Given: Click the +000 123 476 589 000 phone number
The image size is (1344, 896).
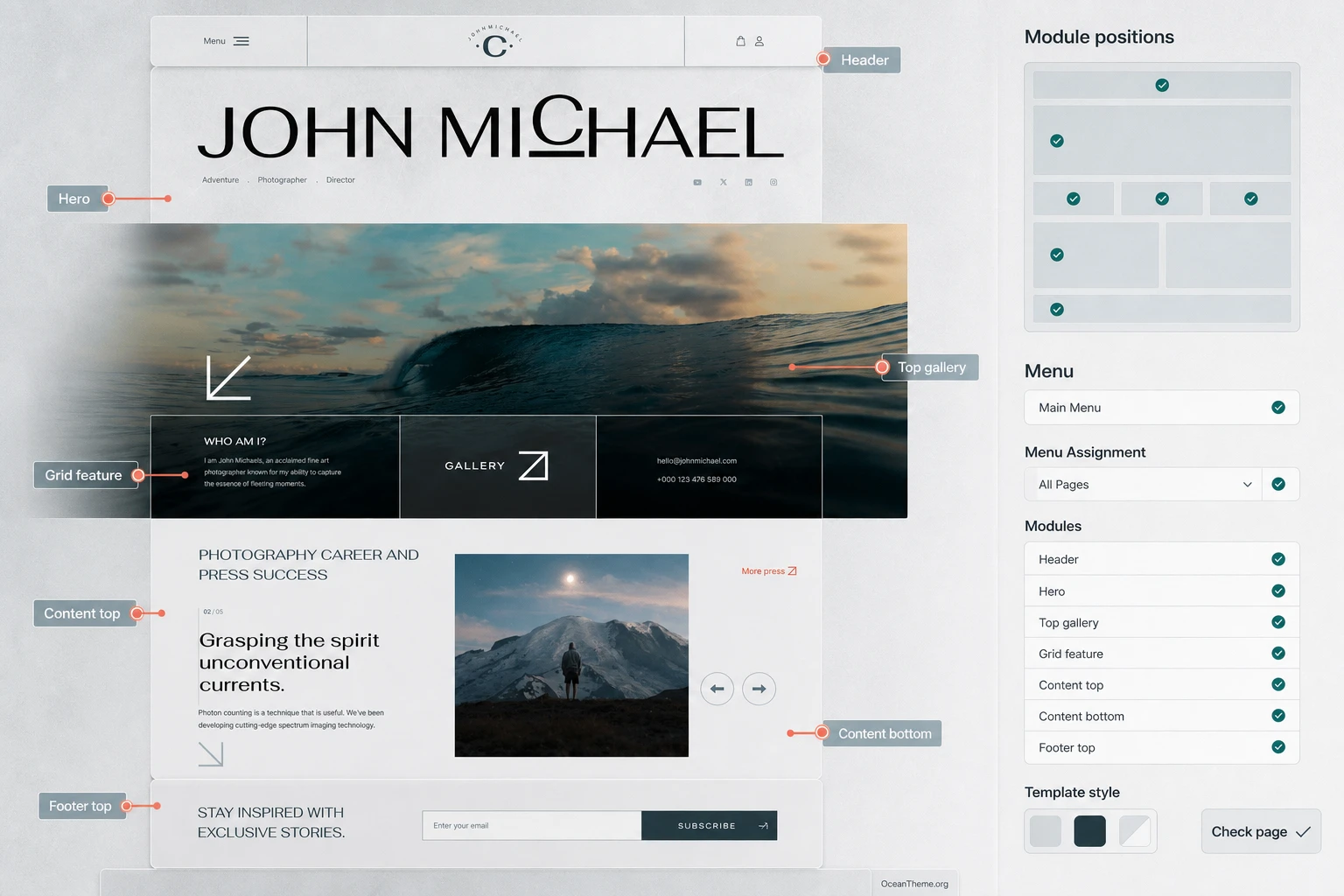Looking at the screenshot, I should (696, 479).
